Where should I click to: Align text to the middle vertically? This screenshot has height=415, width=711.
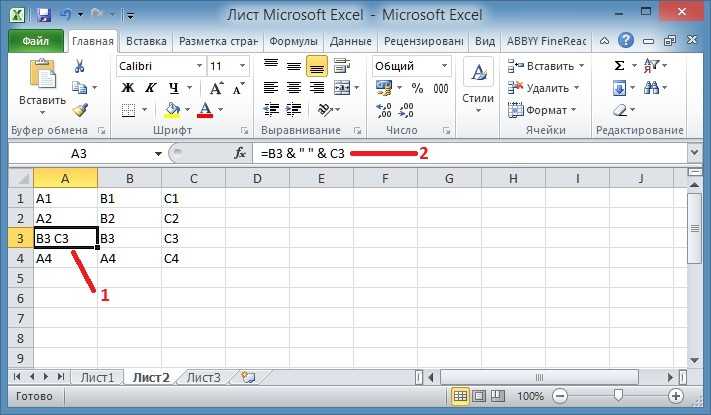coord(294,66)
